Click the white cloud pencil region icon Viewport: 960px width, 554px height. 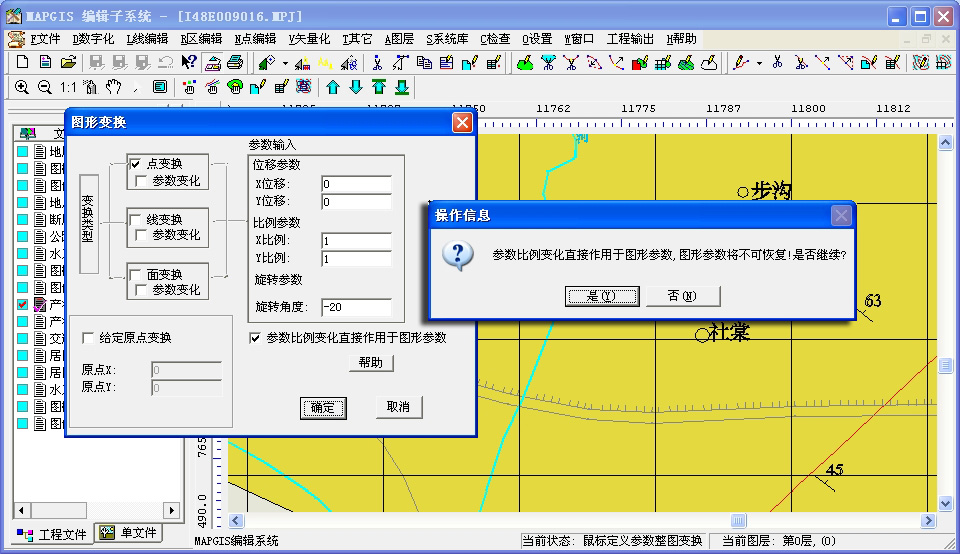709,62
